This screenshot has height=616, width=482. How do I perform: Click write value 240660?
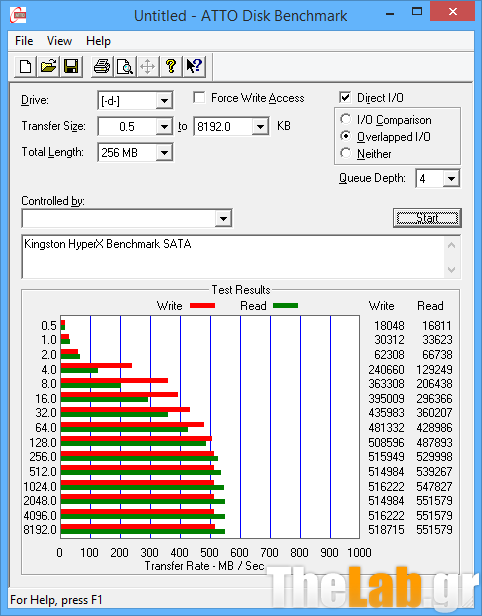click(386, 370)
